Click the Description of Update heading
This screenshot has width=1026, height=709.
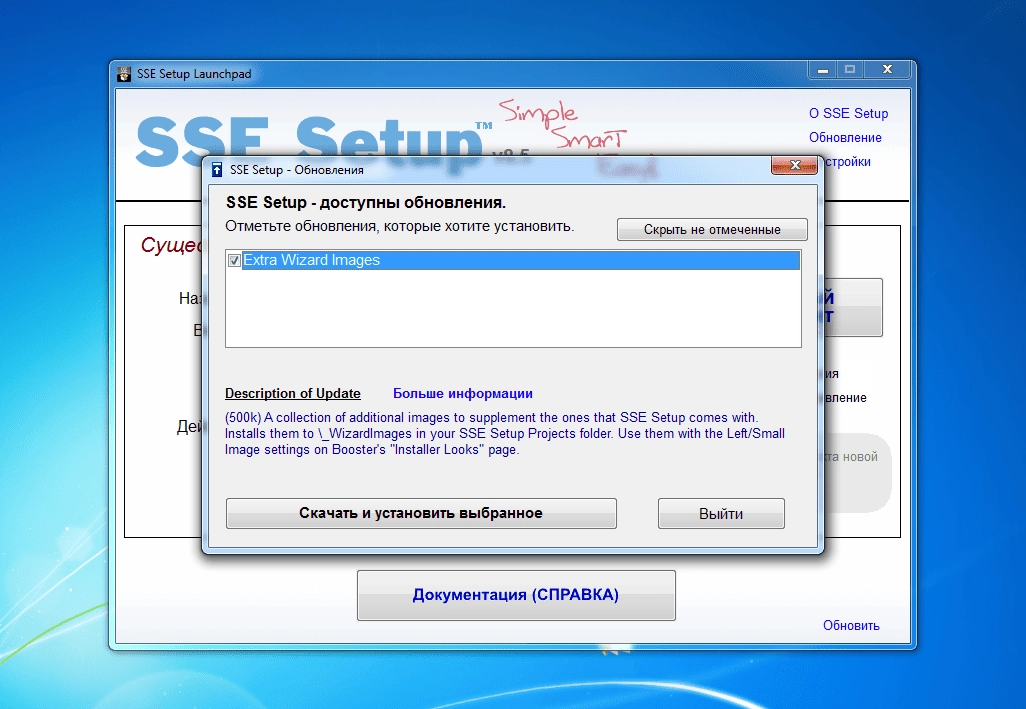click(x=292, y=394)
